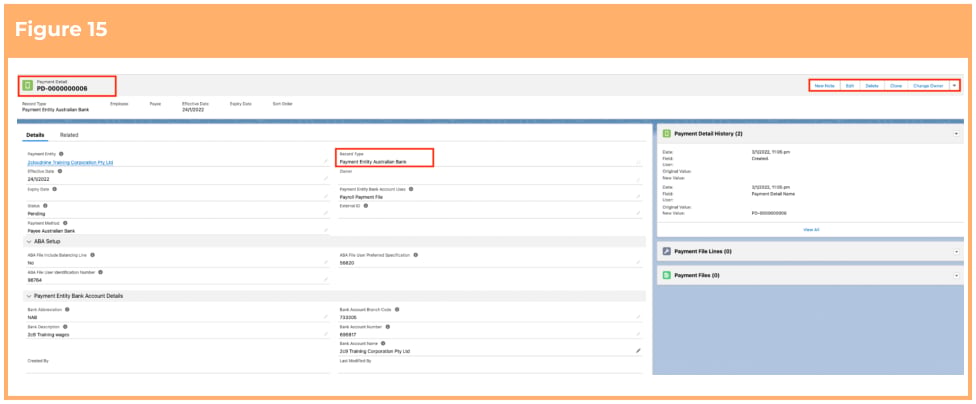Click the edit pencil for Bank Account Name
This screenshot has height=404, width=976.
(638, 351)
